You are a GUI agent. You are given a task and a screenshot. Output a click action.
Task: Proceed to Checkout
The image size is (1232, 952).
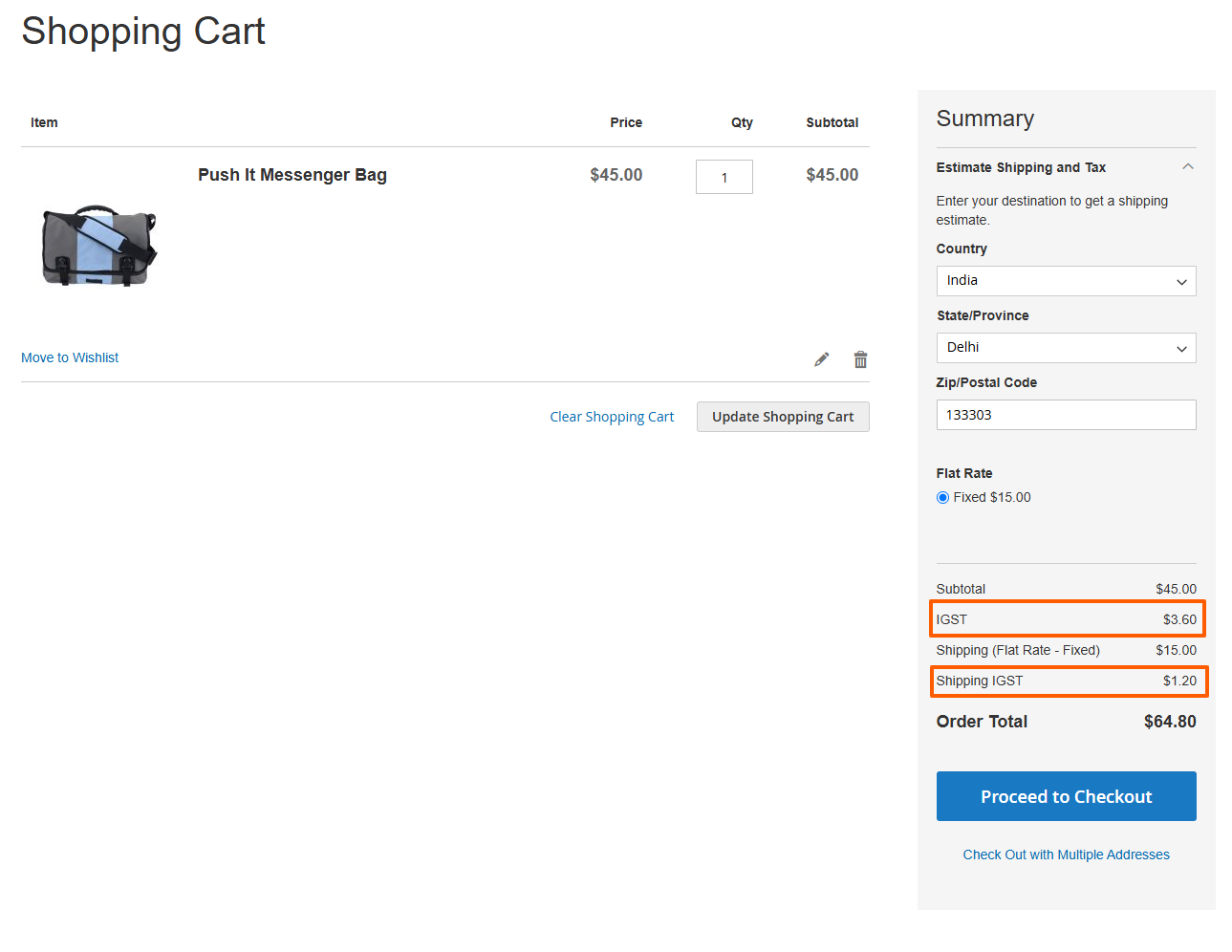[x=1066, y=796]
